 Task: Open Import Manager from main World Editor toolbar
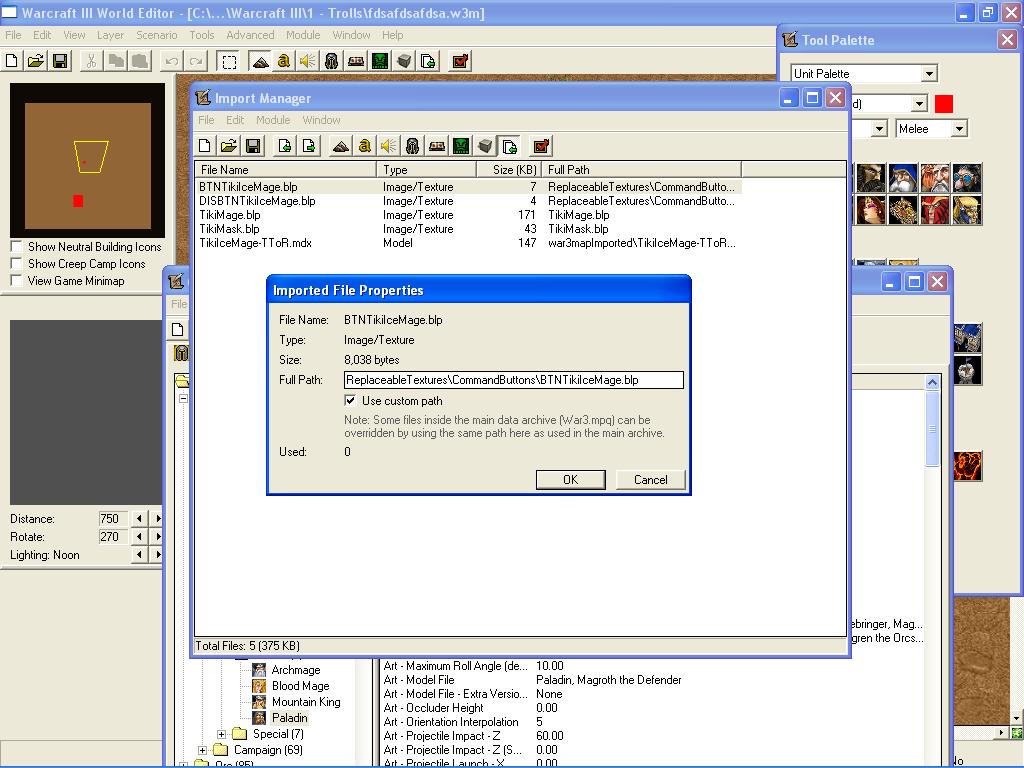[428, 61]
